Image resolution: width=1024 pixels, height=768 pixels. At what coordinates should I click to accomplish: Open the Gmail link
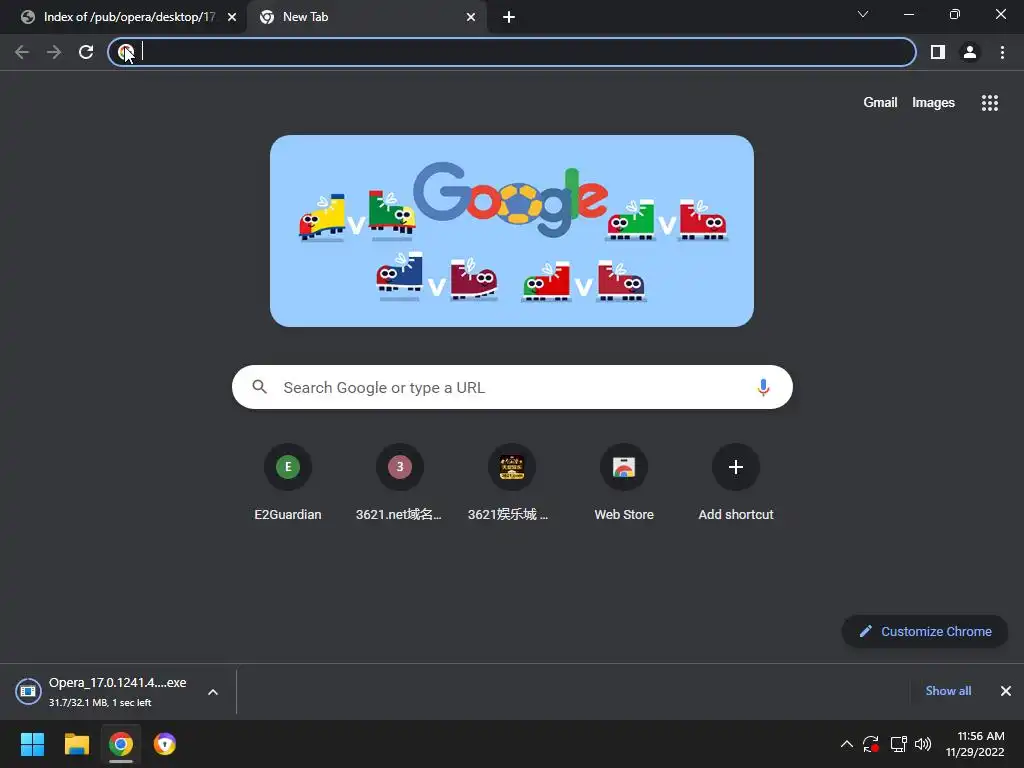pyautogui.click(x=880, y=103)
